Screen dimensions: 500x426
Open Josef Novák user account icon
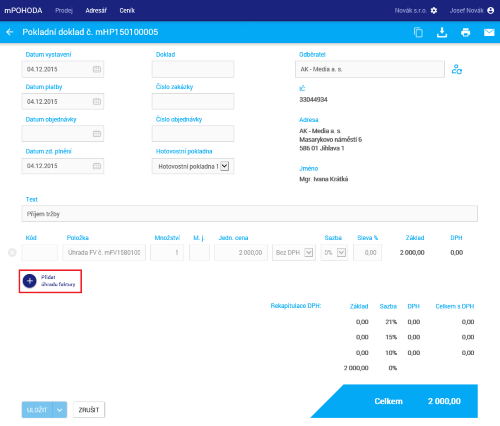click(x=490, y=10)
